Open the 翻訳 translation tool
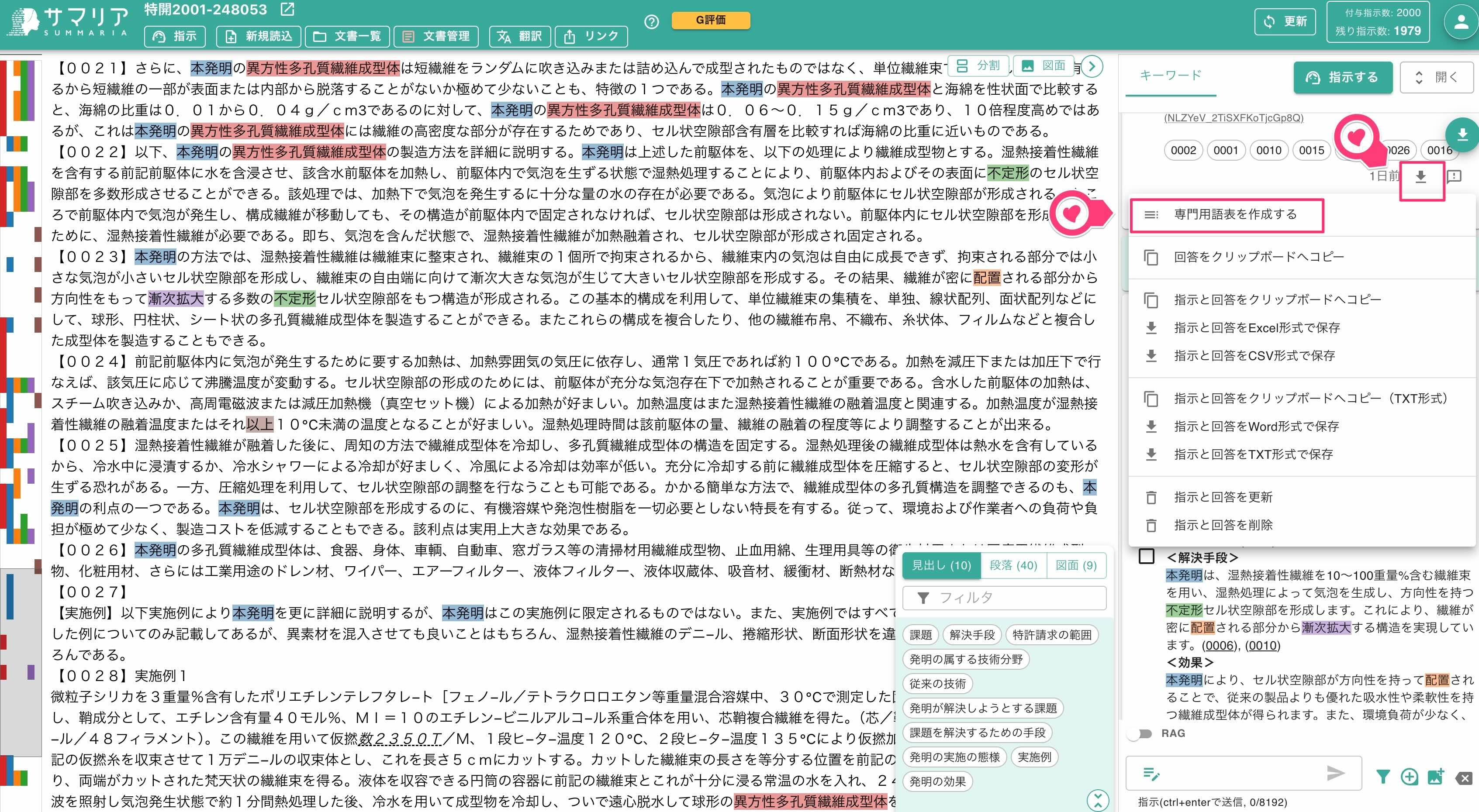Screen dimensions: 1479x812 tap(520, 36)
